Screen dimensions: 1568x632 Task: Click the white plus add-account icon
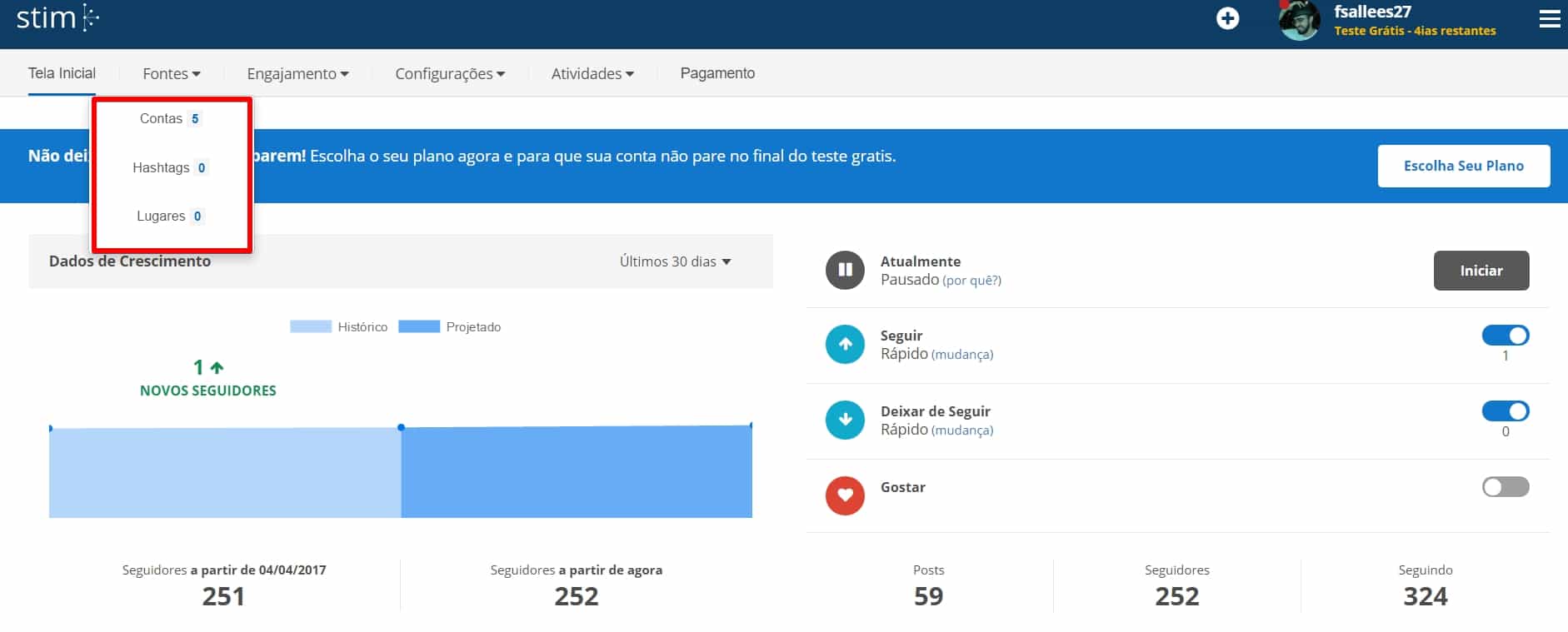[x=1227, y=18]
